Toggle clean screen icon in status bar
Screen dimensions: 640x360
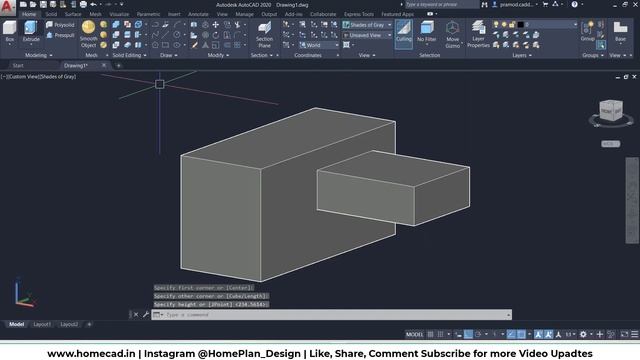[x=624, y=334]
